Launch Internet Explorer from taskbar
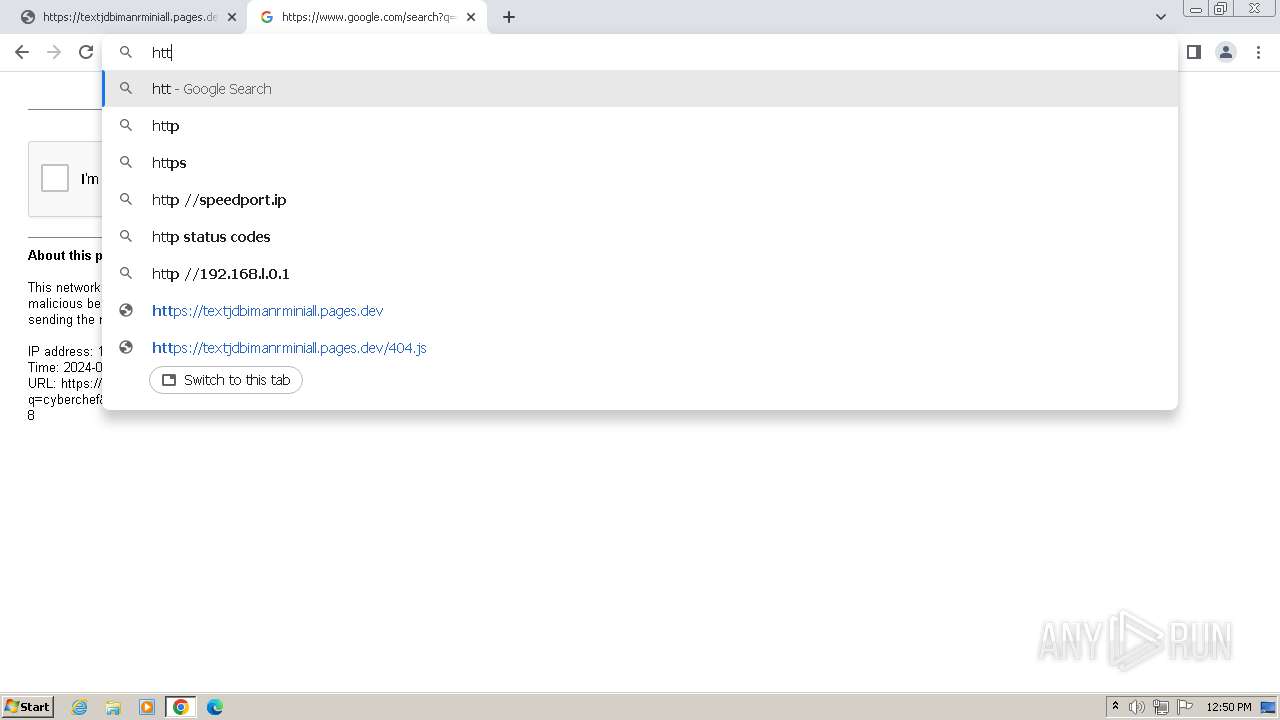The image size is (1280, 720). 80,707
